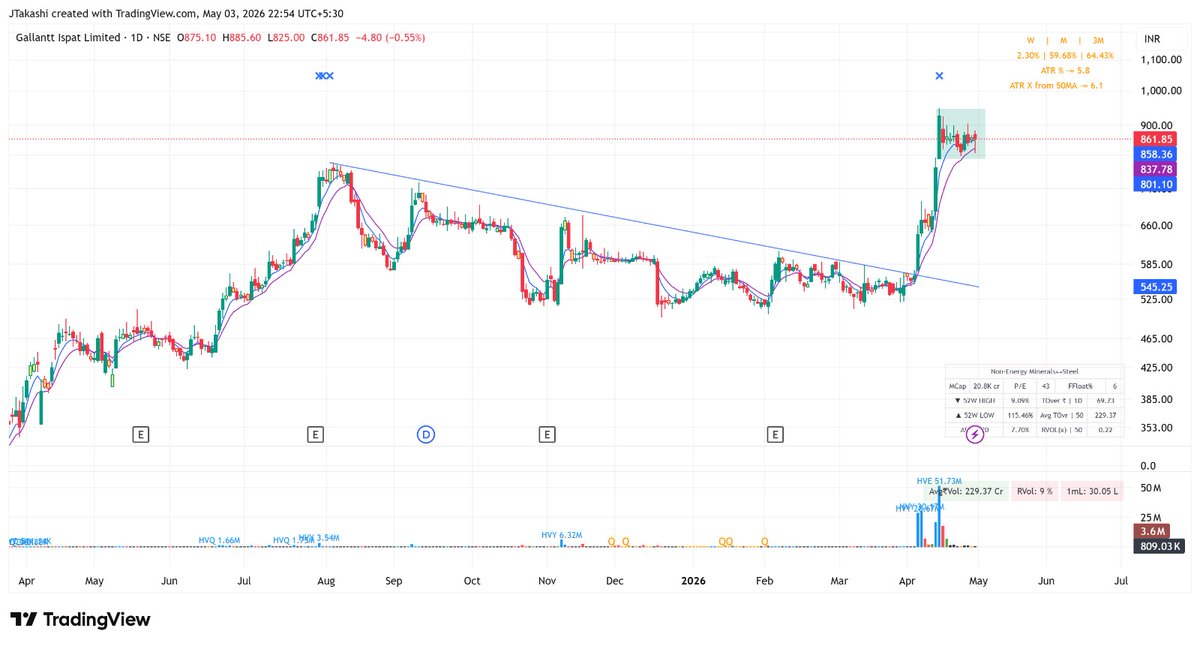Click the Non-Energy Minerals Steel table header

(x=1034, y=371)
